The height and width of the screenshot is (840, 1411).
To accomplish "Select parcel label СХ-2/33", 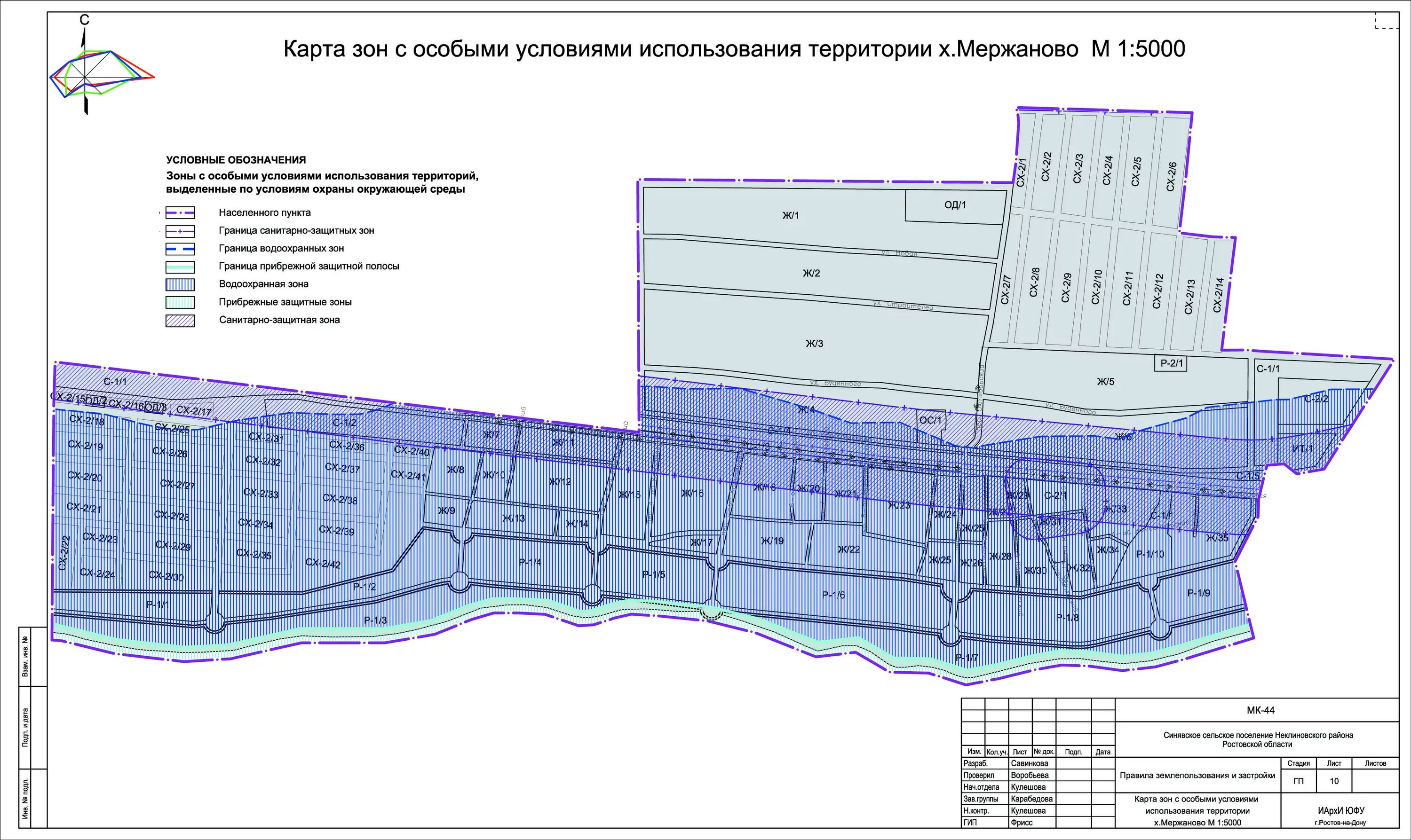I will 261,493.
